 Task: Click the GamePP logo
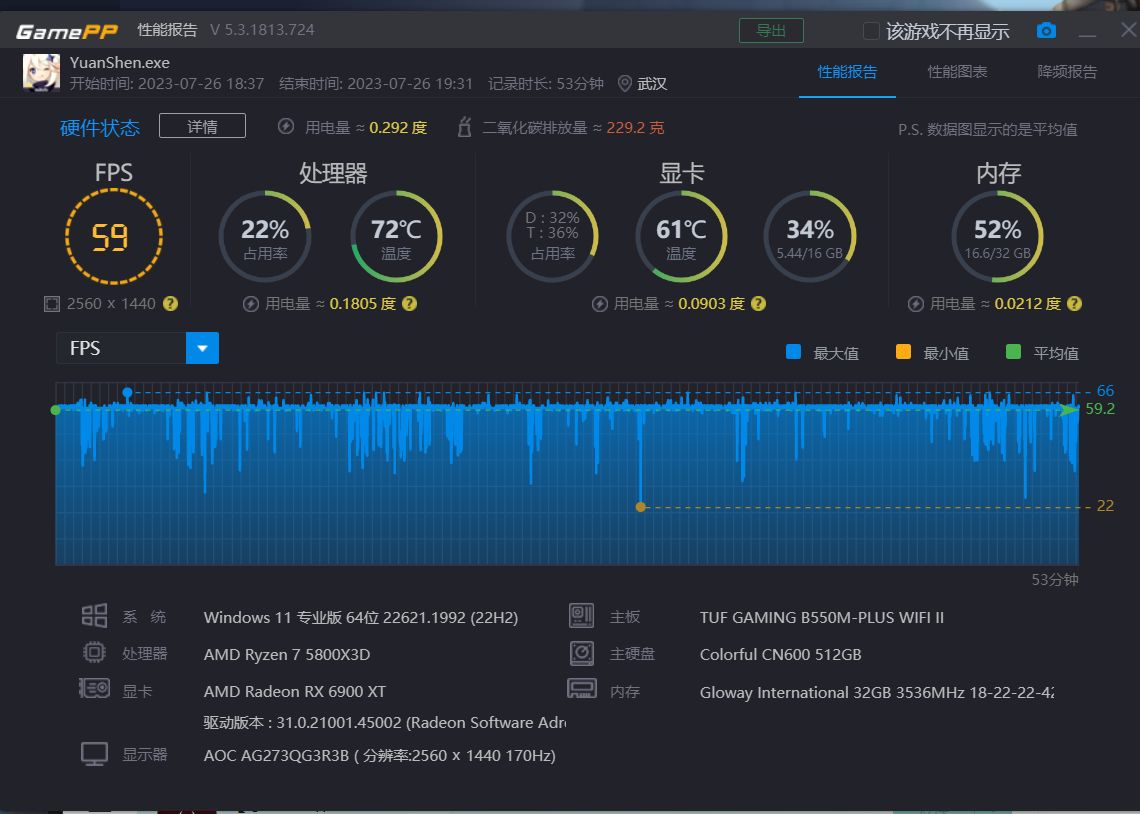coord(69,31)
